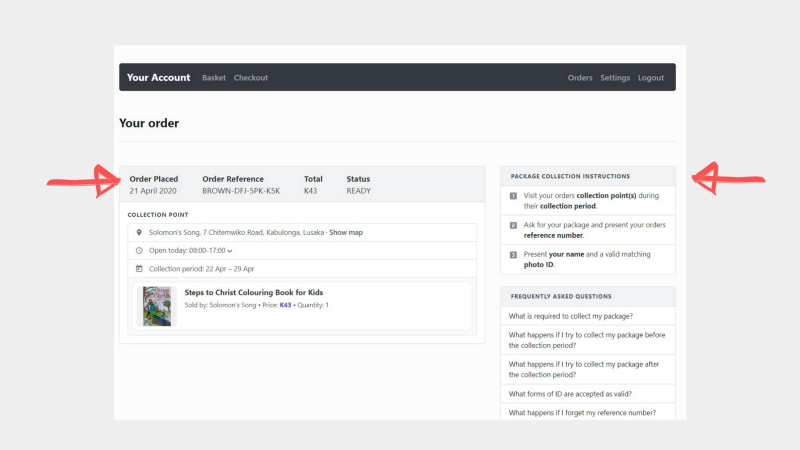800x450 pixels.
Task: Go to Checkout
Action: click(x=251, y=78)
